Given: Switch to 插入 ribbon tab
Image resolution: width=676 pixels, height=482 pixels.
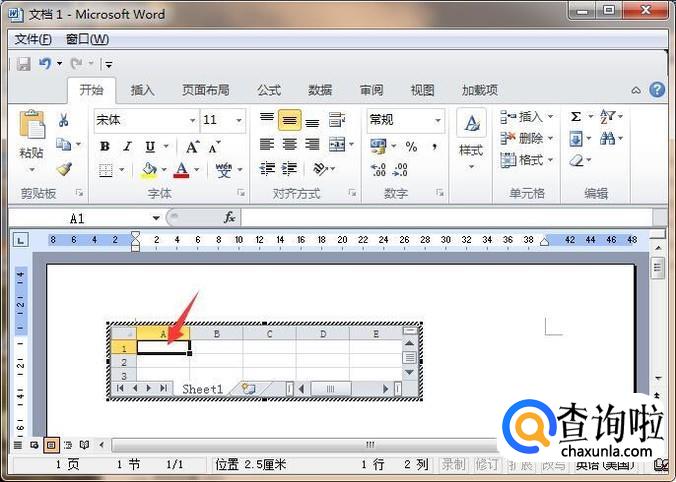Looking at the screenshot, I should tap(142, 90).
